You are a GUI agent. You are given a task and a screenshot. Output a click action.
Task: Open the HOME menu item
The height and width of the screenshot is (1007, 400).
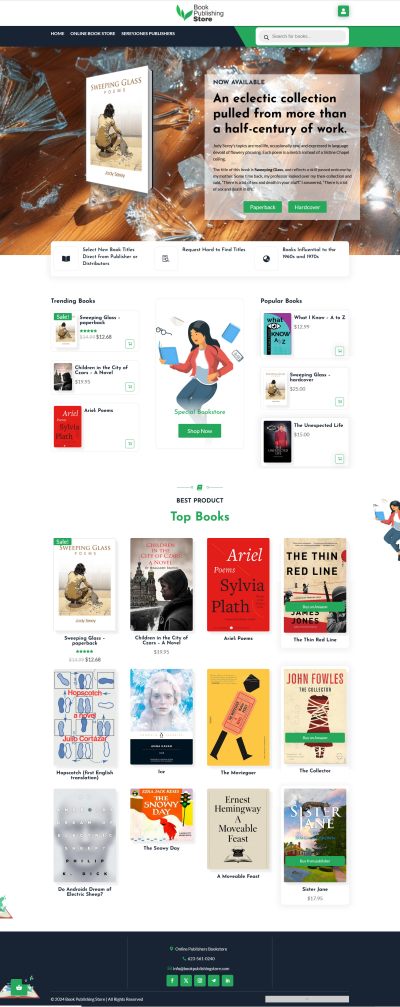coord(57,33)
